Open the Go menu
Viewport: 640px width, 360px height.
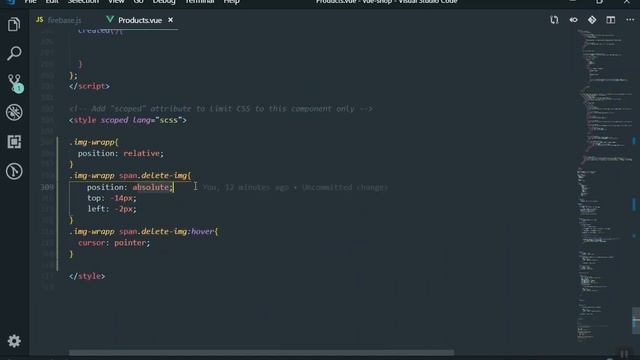tap(138, 2)
